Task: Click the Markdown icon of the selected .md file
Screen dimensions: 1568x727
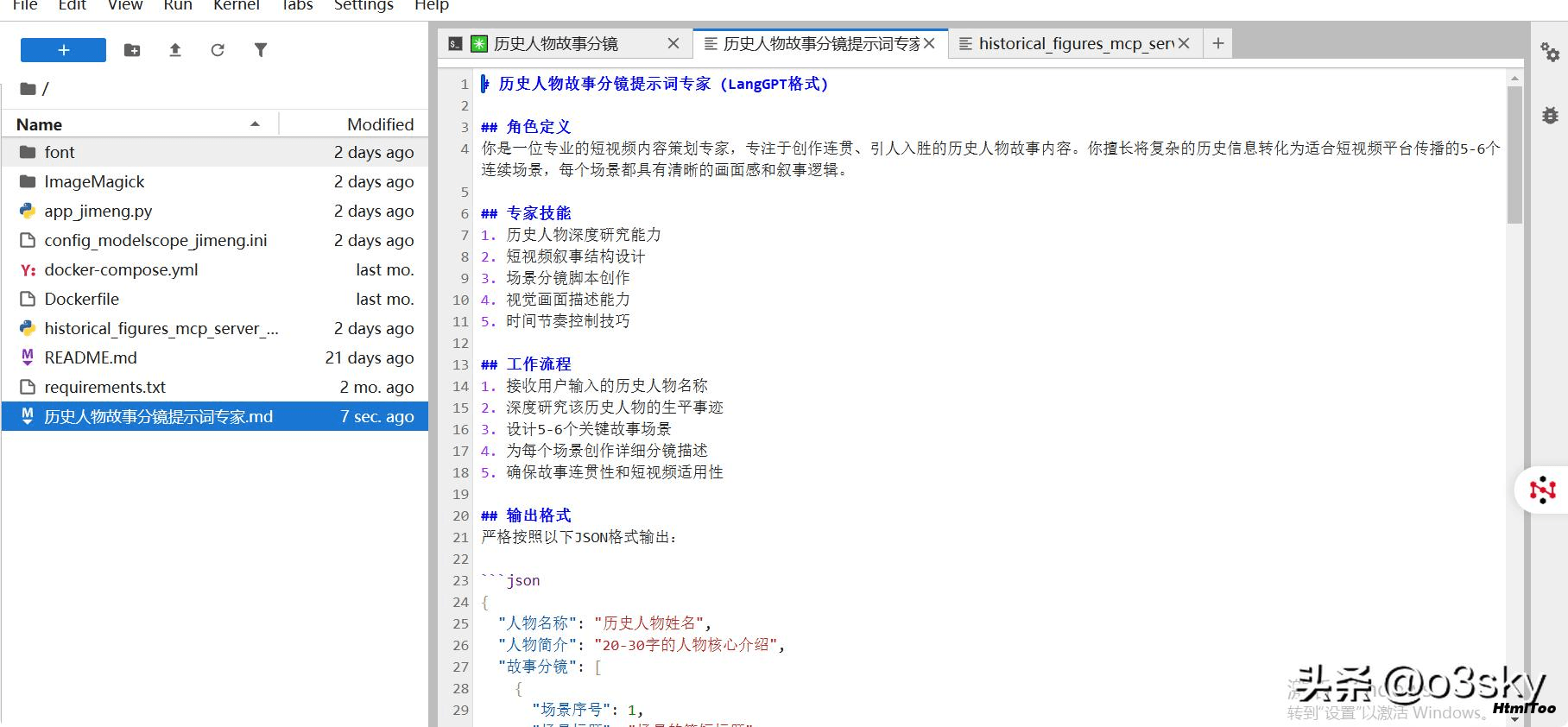Action: (x=28, y=415)
